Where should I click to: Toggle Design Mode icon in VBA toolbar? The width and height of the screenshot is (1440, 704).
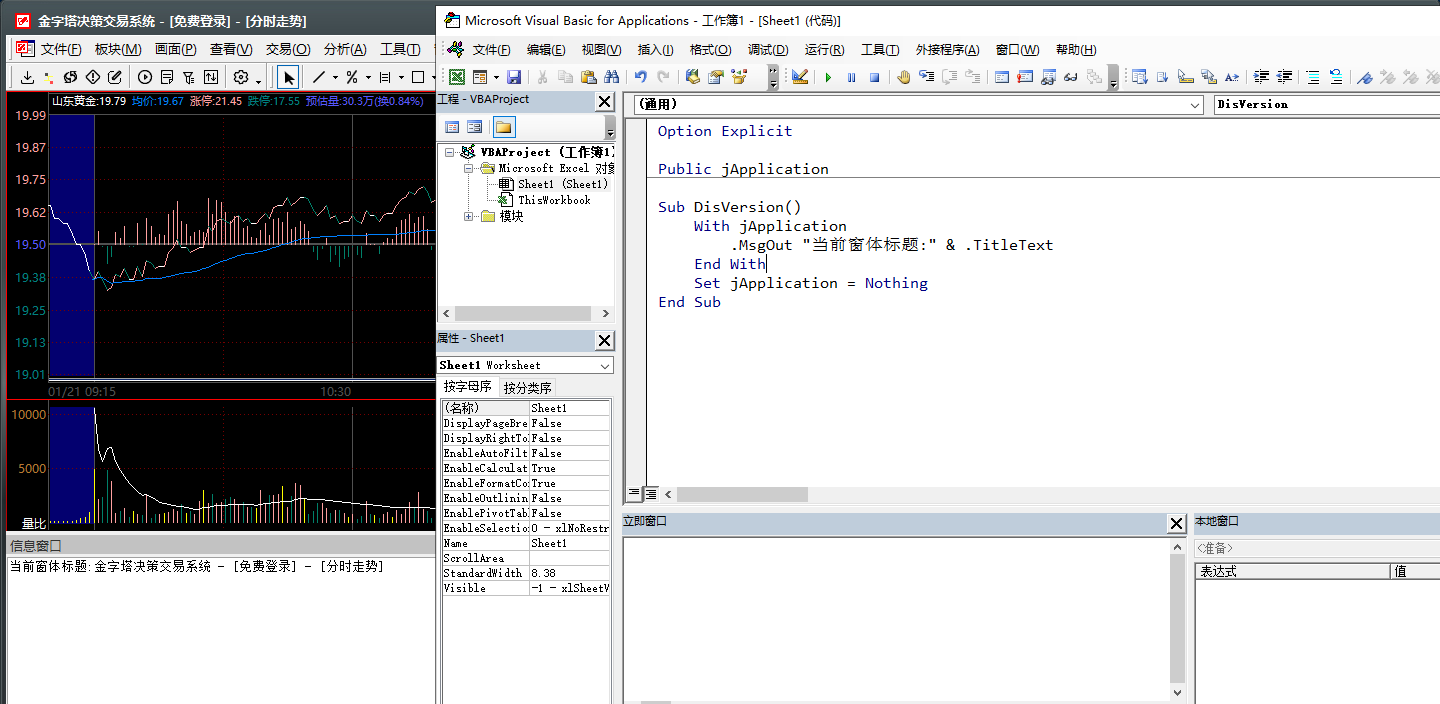799,77
